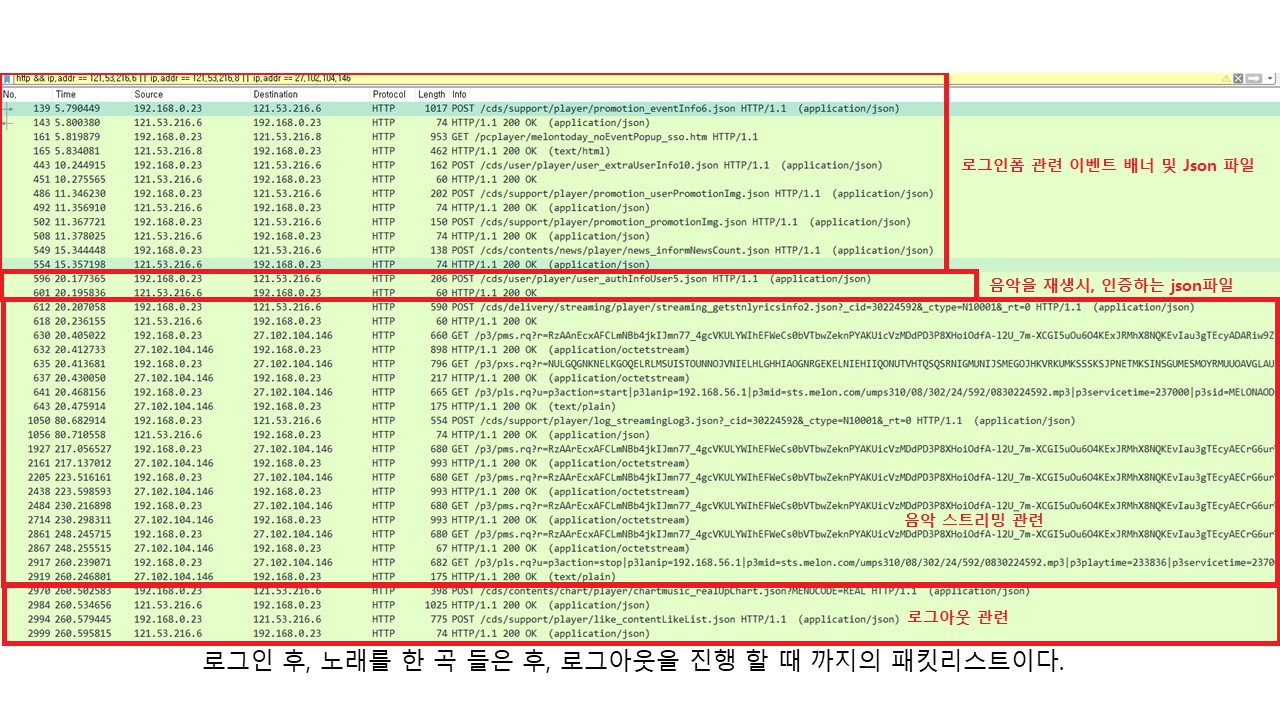Select packet 549 POST news_informNewsCount.json

640,251
